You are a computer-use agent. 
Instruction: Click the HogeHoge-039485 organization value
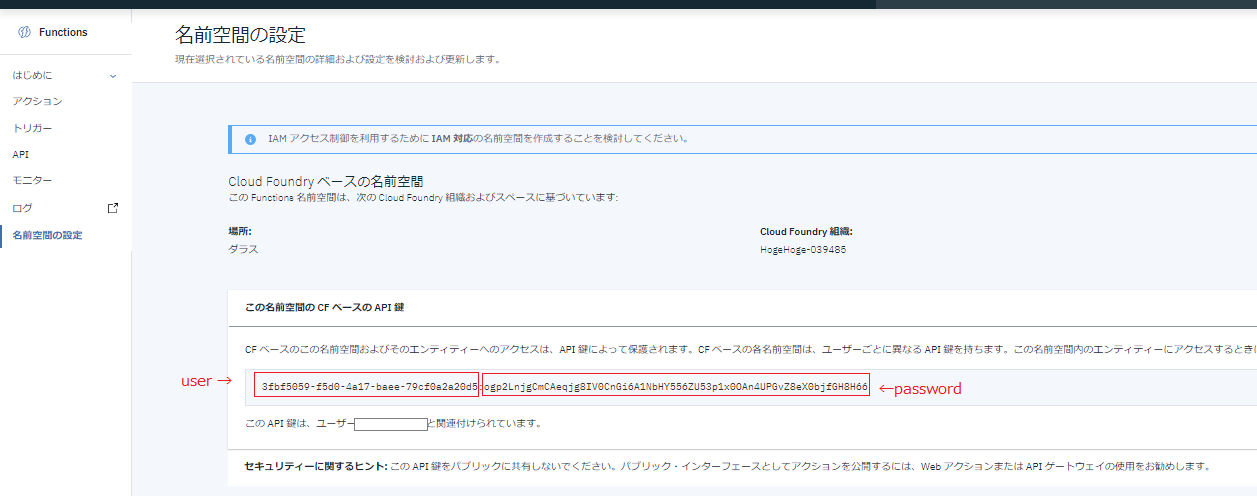tap(803, 249)
